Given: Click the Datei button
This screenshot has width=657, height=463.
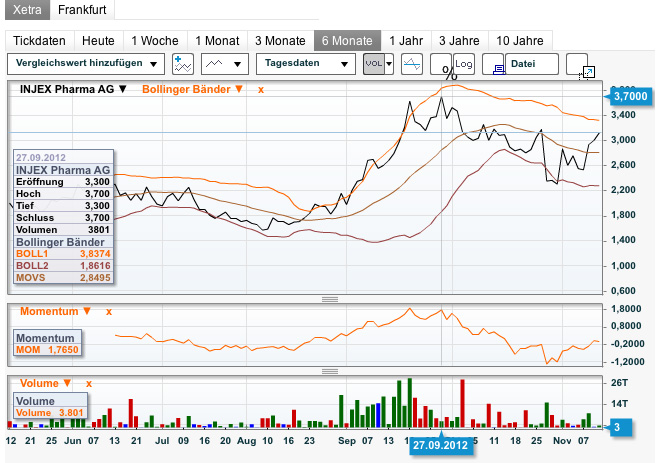Looking at the screenshot, I should 532,64.
